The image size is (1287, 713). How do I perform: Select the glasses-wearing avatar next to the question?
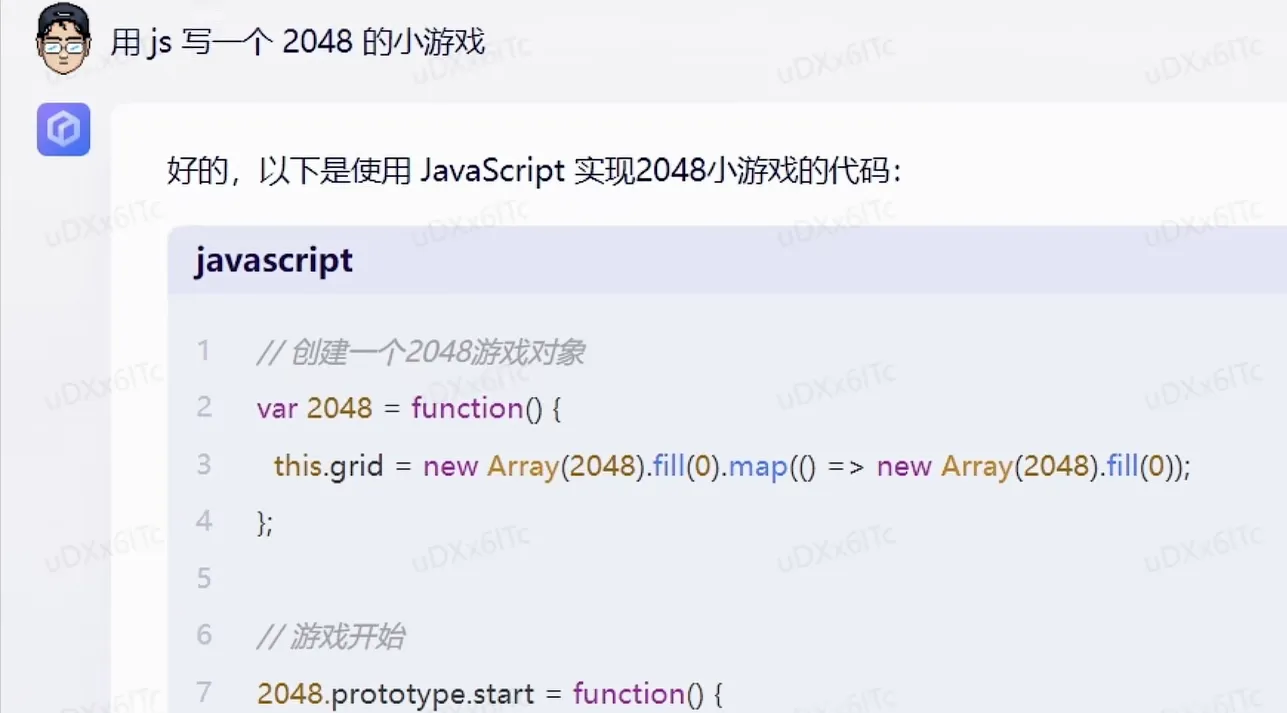click(x=63, y=40)
